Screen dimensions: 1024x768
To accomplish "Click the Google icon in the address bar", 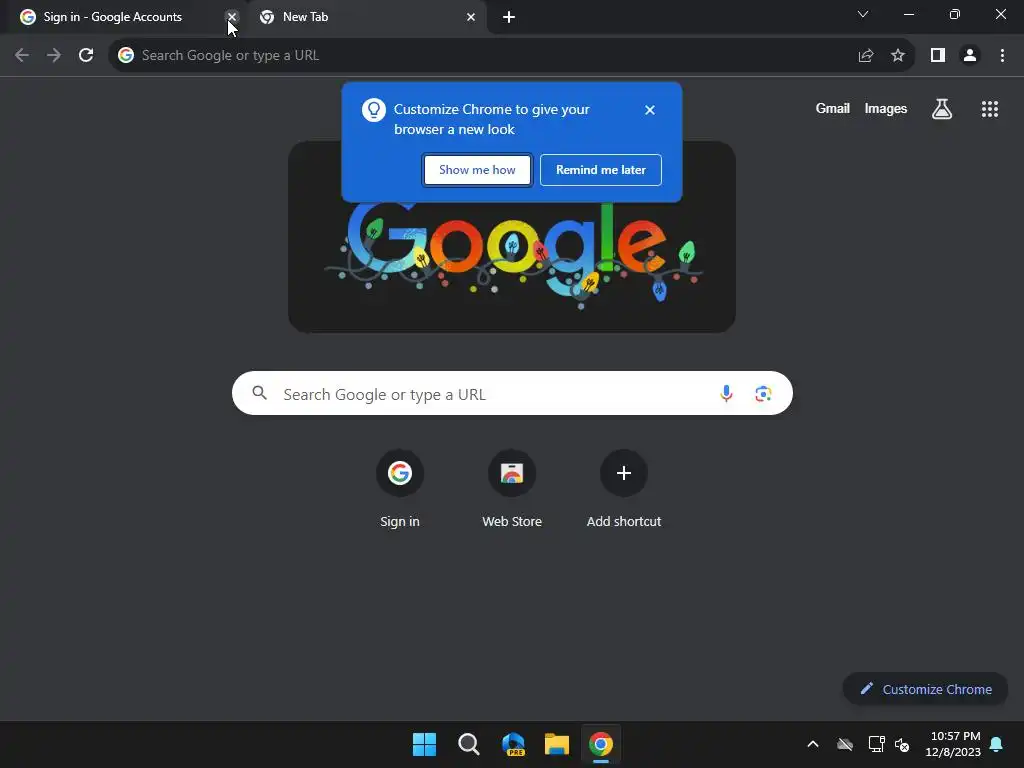I will point(126,56).
